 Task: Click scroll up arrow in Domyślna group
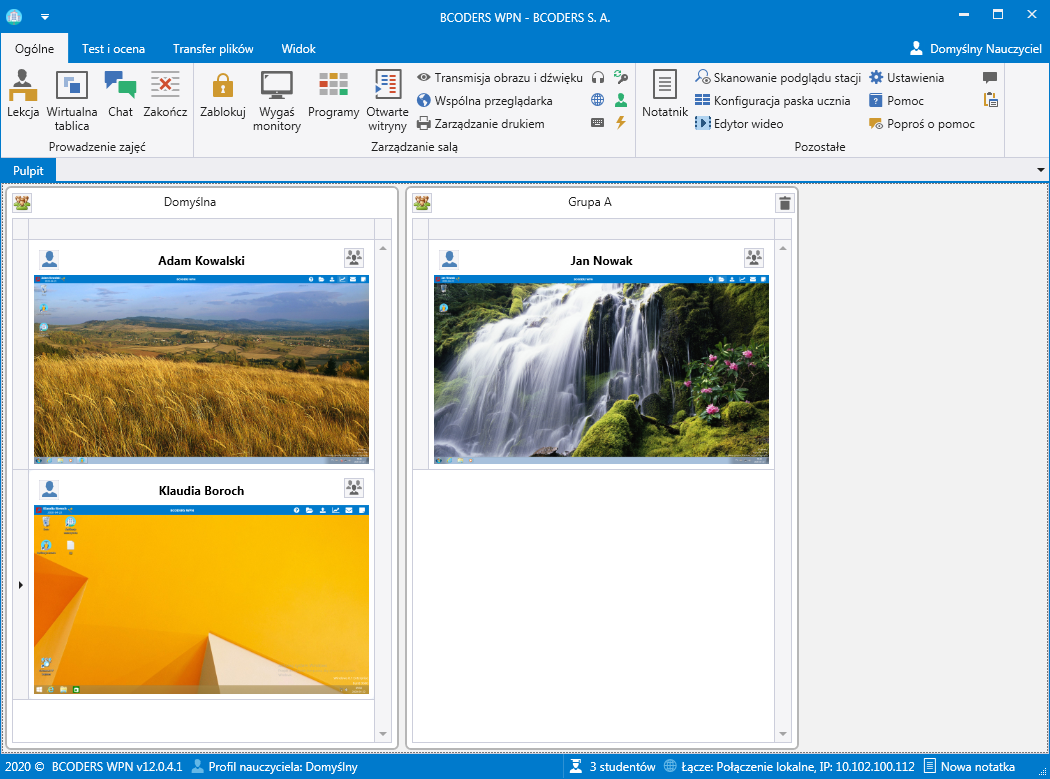point(383,249)
